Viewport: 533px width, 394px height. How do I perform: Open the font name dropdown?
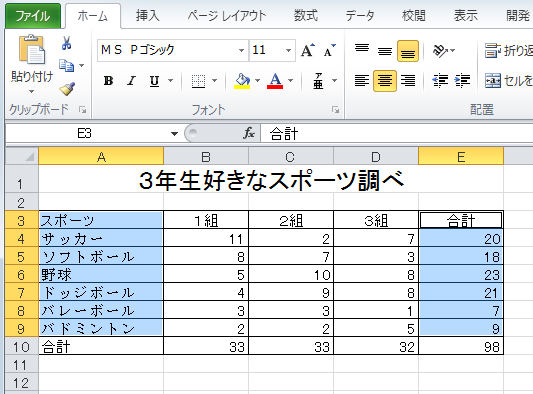pyautogui.click(x=241, y=51)
